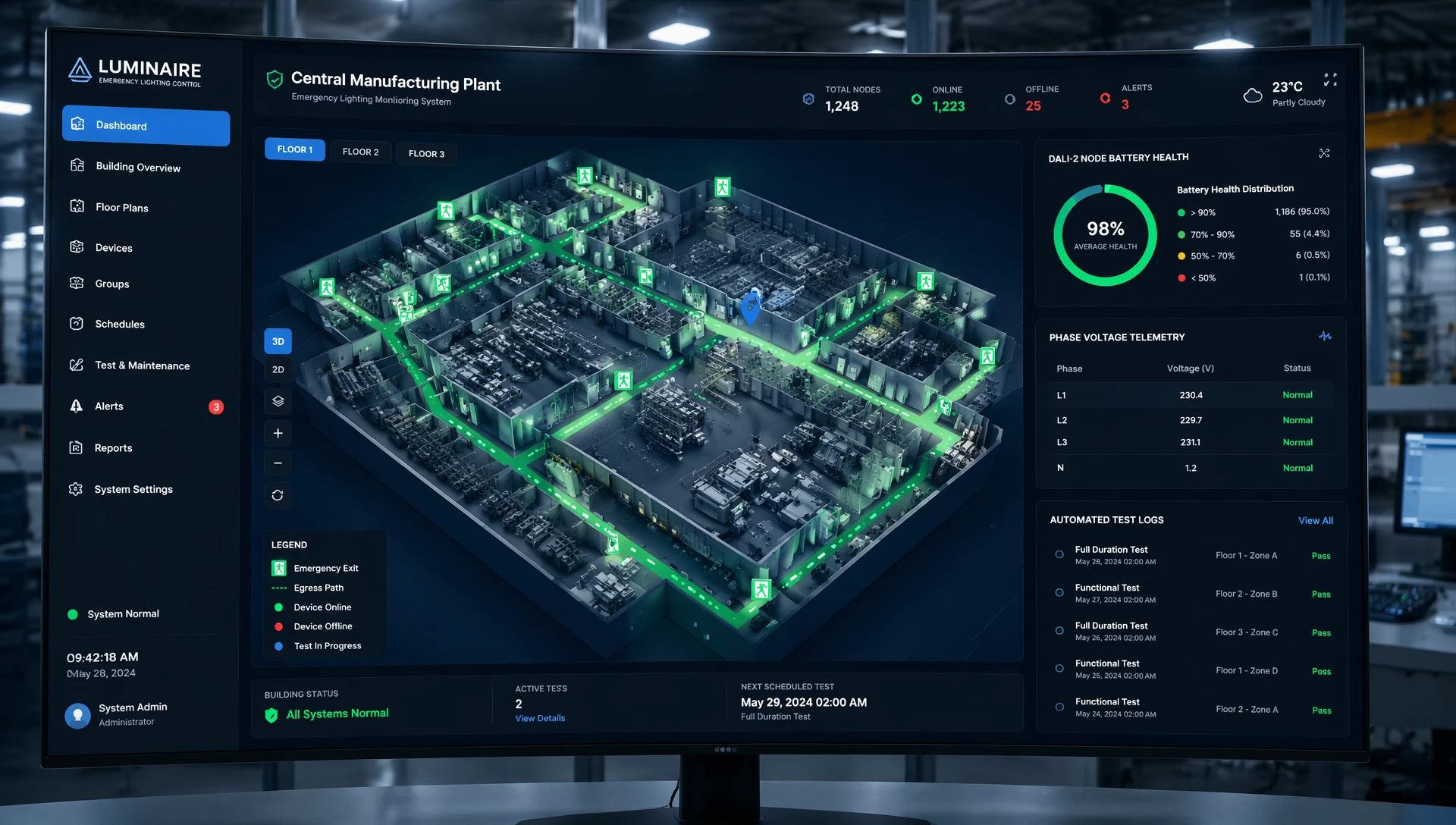The width and height of the screenshot is (1456, 825).
Task: Switch to the Floor 1 tab
Action: click(295, 149)
